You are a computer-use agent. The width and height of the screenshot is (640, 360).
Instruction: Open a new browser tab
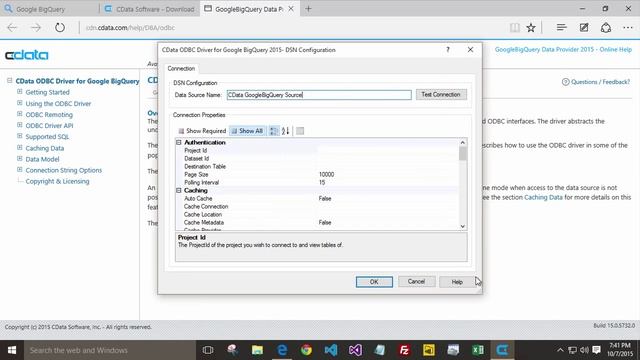[x=308, y=9]
